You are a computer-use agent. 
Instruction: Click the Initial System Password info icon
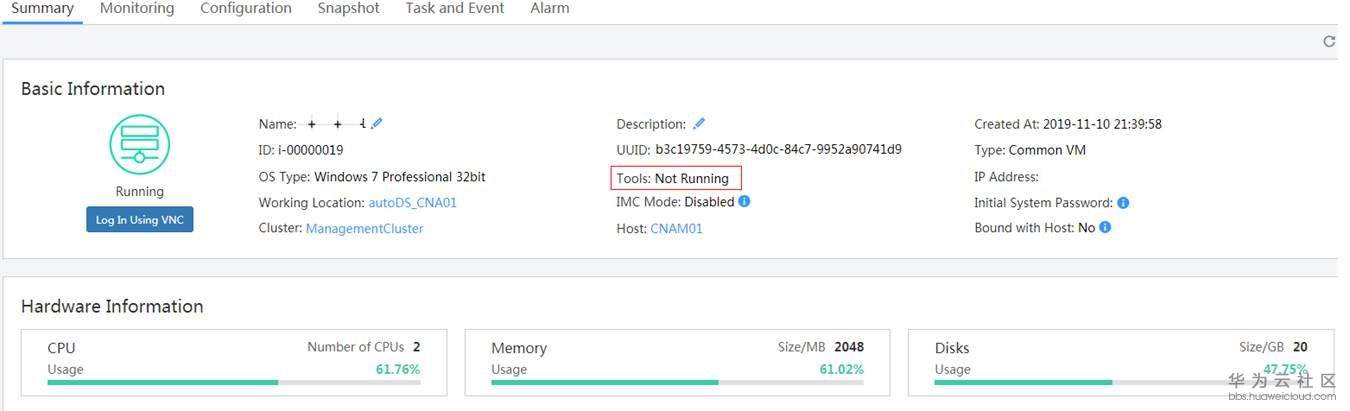click(x=1123, y=203)
